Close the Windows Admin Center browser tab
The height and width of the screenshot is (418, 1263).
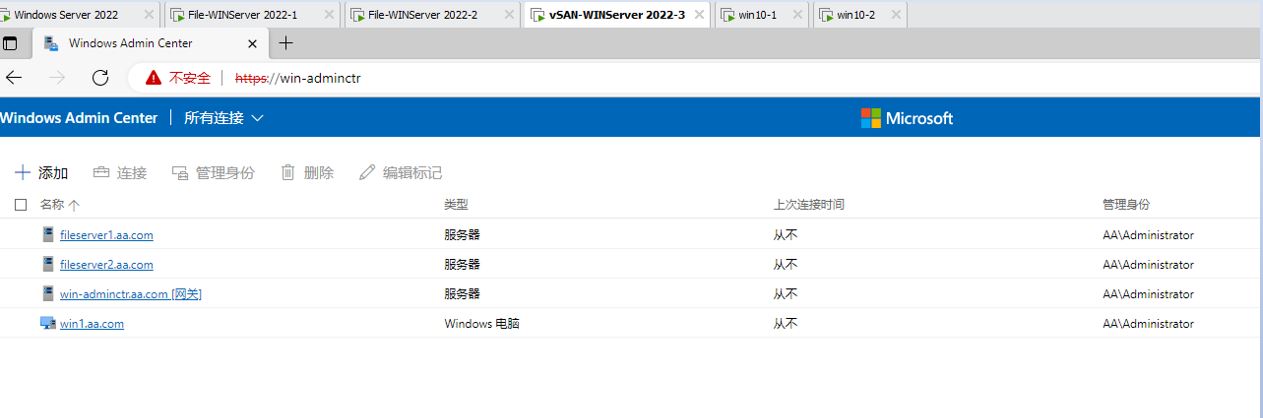[x=252, y=44]
